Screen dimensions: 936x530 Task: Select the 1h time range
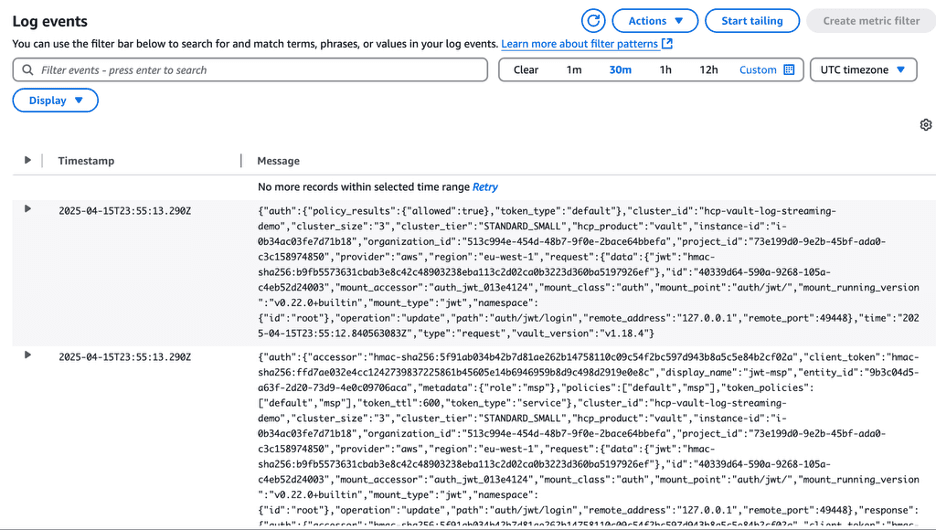coord(665,70)
